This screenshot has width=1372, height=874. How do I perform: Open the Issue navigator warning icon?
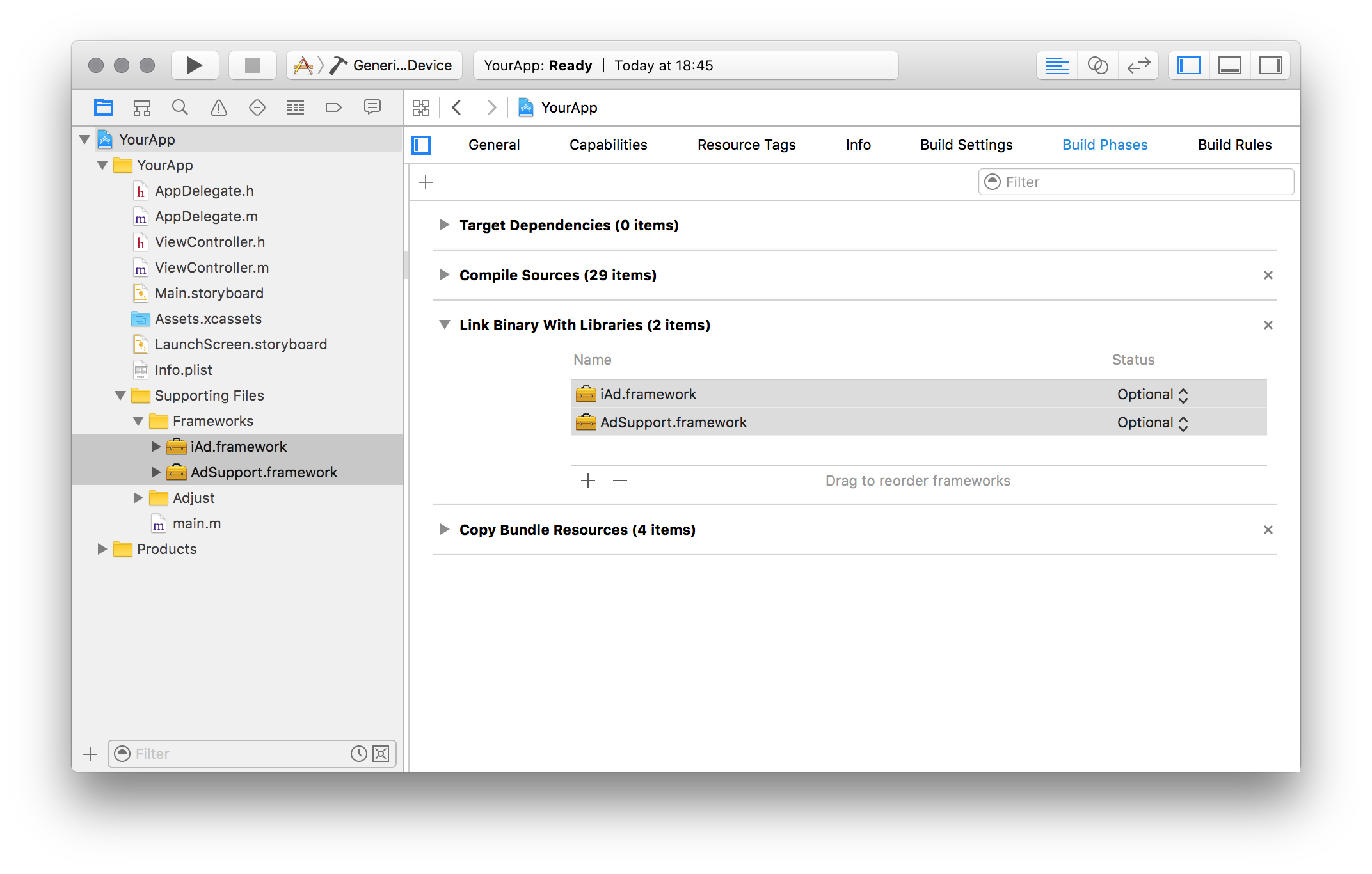pos(218,107)
